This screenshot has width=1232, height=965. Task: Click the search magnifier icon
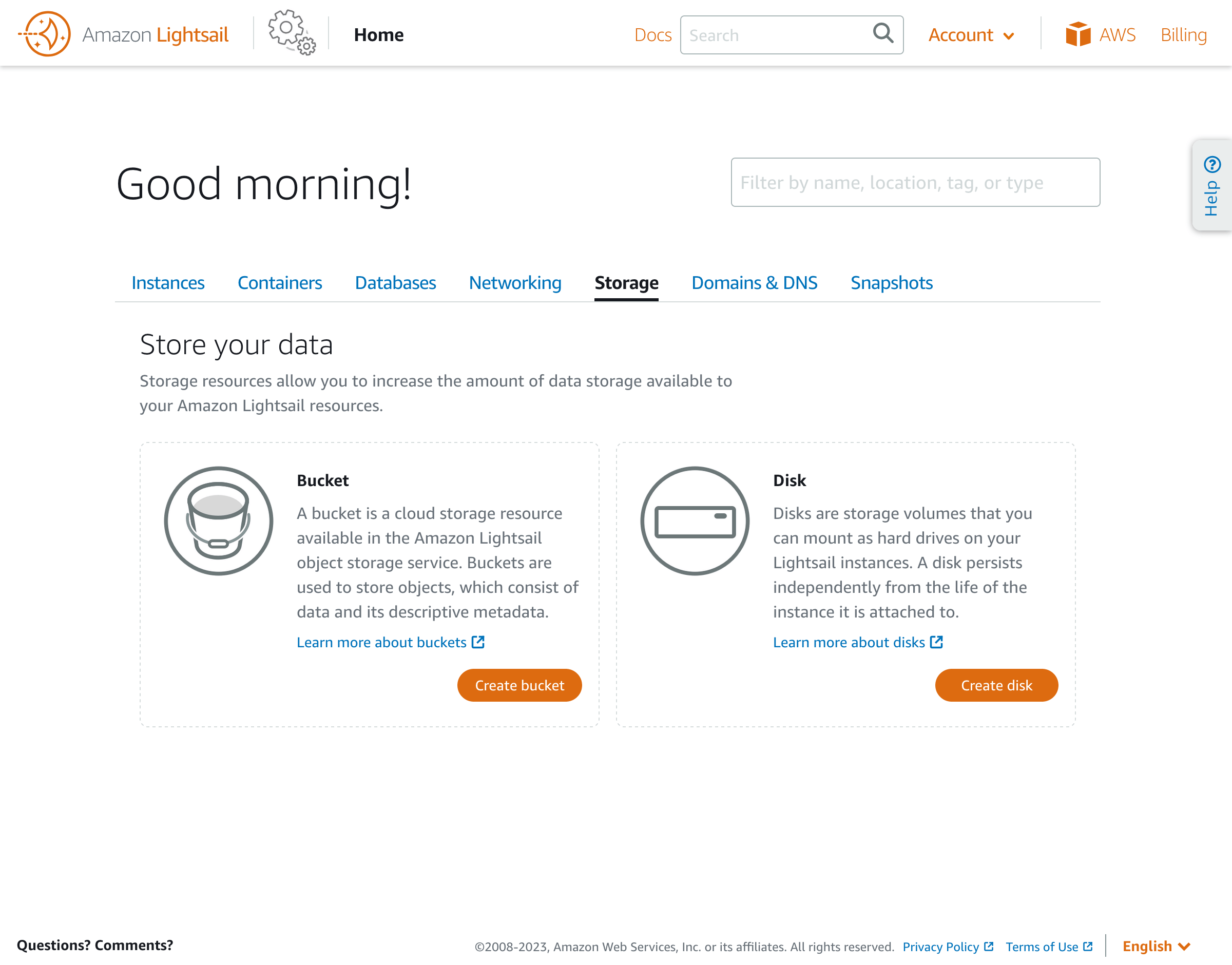882,34
